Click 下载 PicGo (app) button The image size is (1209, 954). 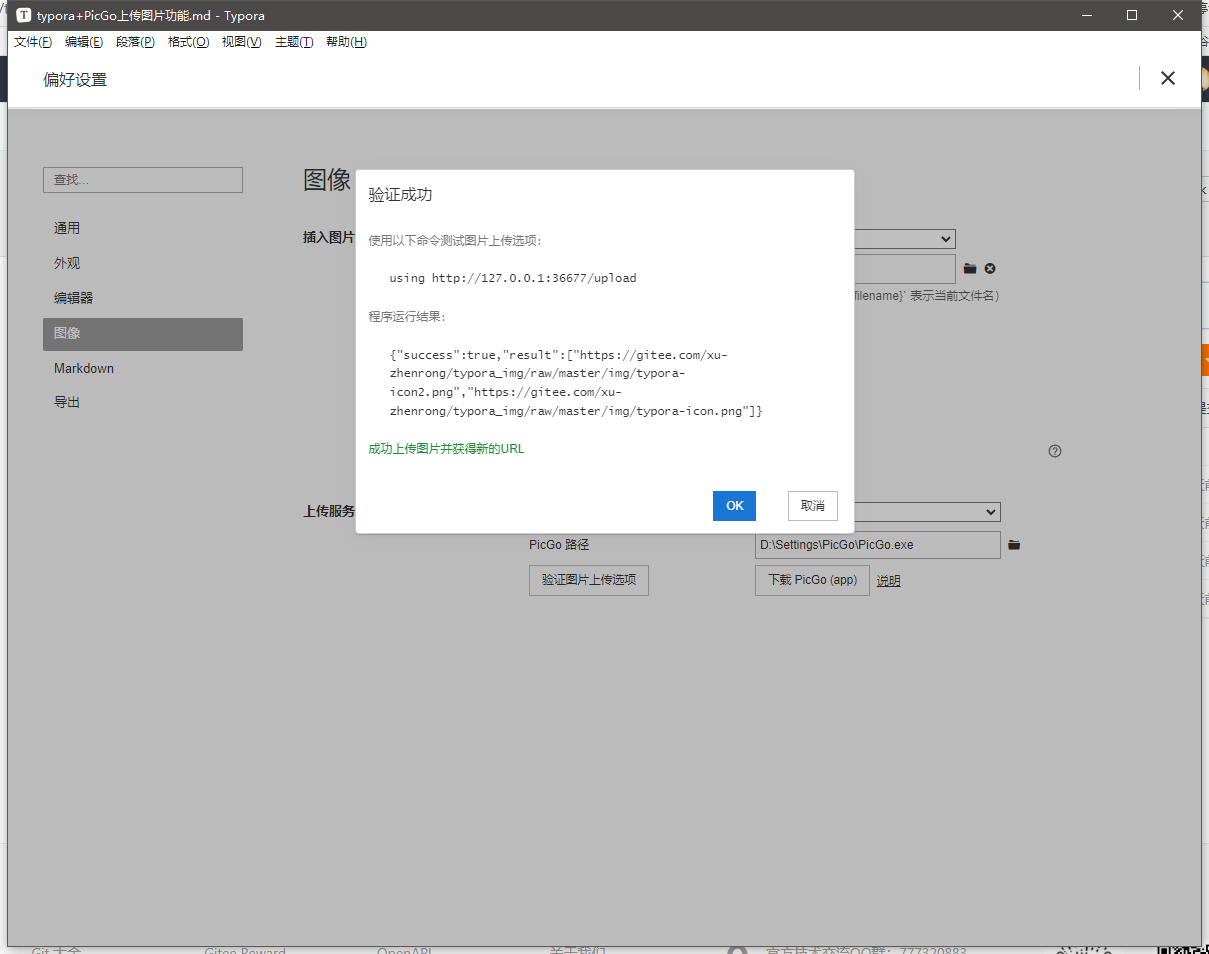pyautogui.click(x=812, y=580)
